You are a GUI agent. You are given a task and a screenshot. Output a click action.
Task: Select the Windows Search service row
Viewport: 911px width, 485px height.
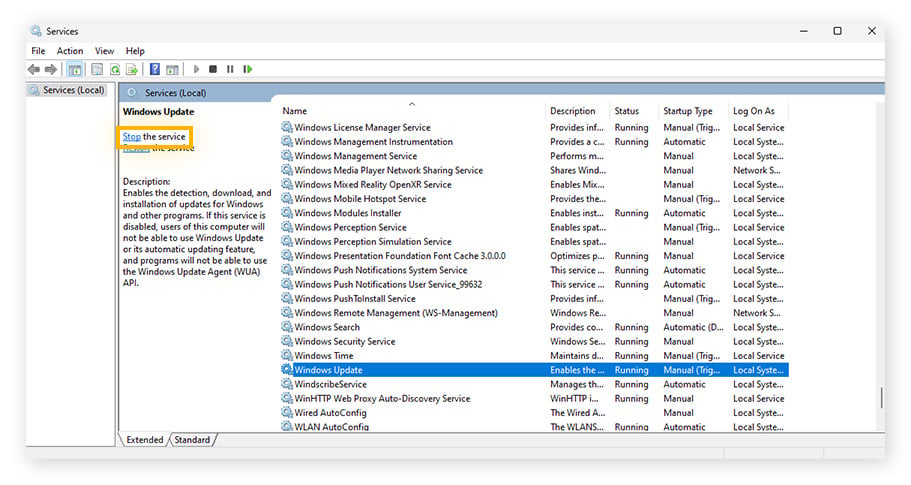[x=534, y=327]
